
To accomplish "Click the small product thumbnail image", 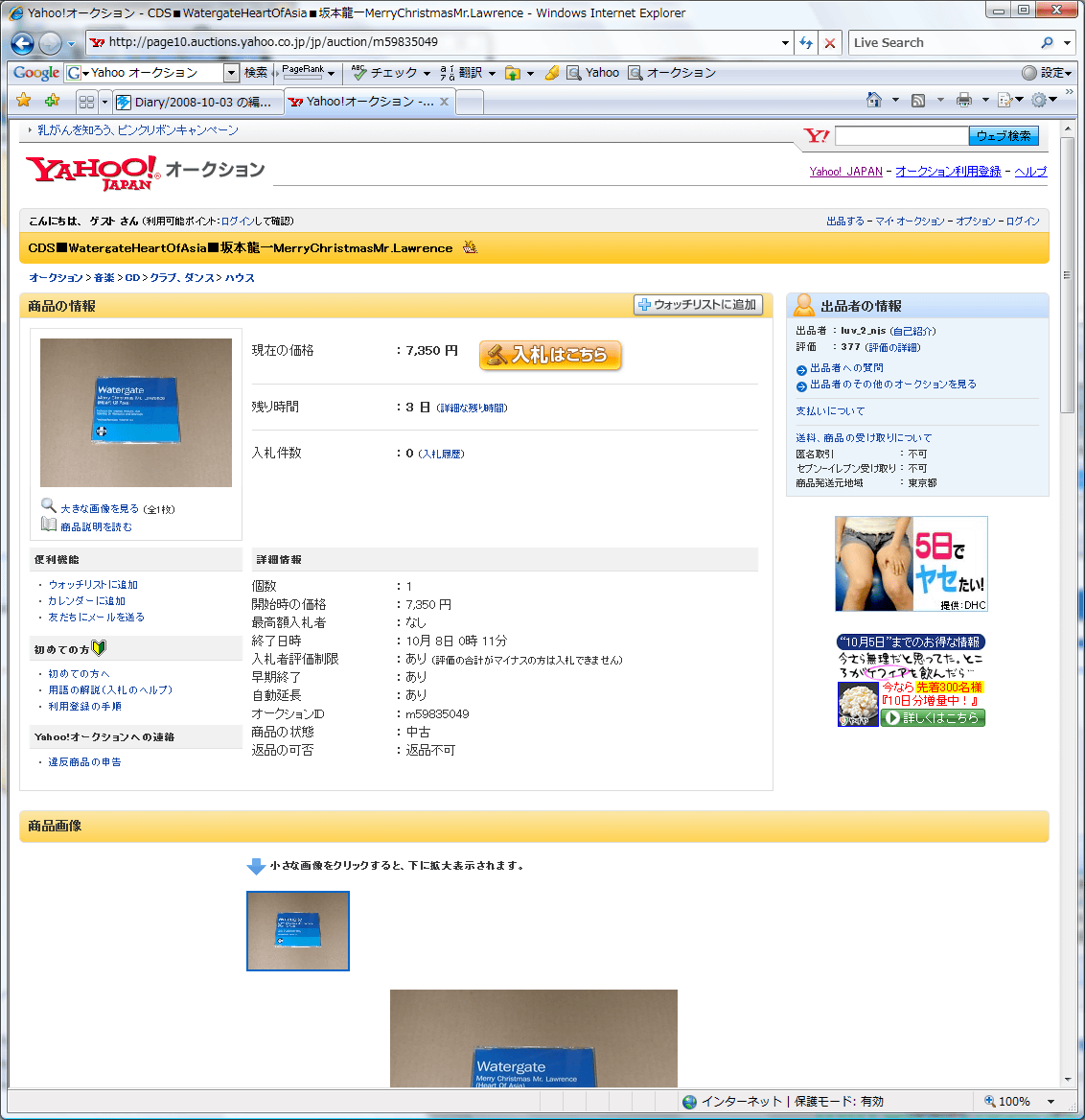I will (298, 931).
